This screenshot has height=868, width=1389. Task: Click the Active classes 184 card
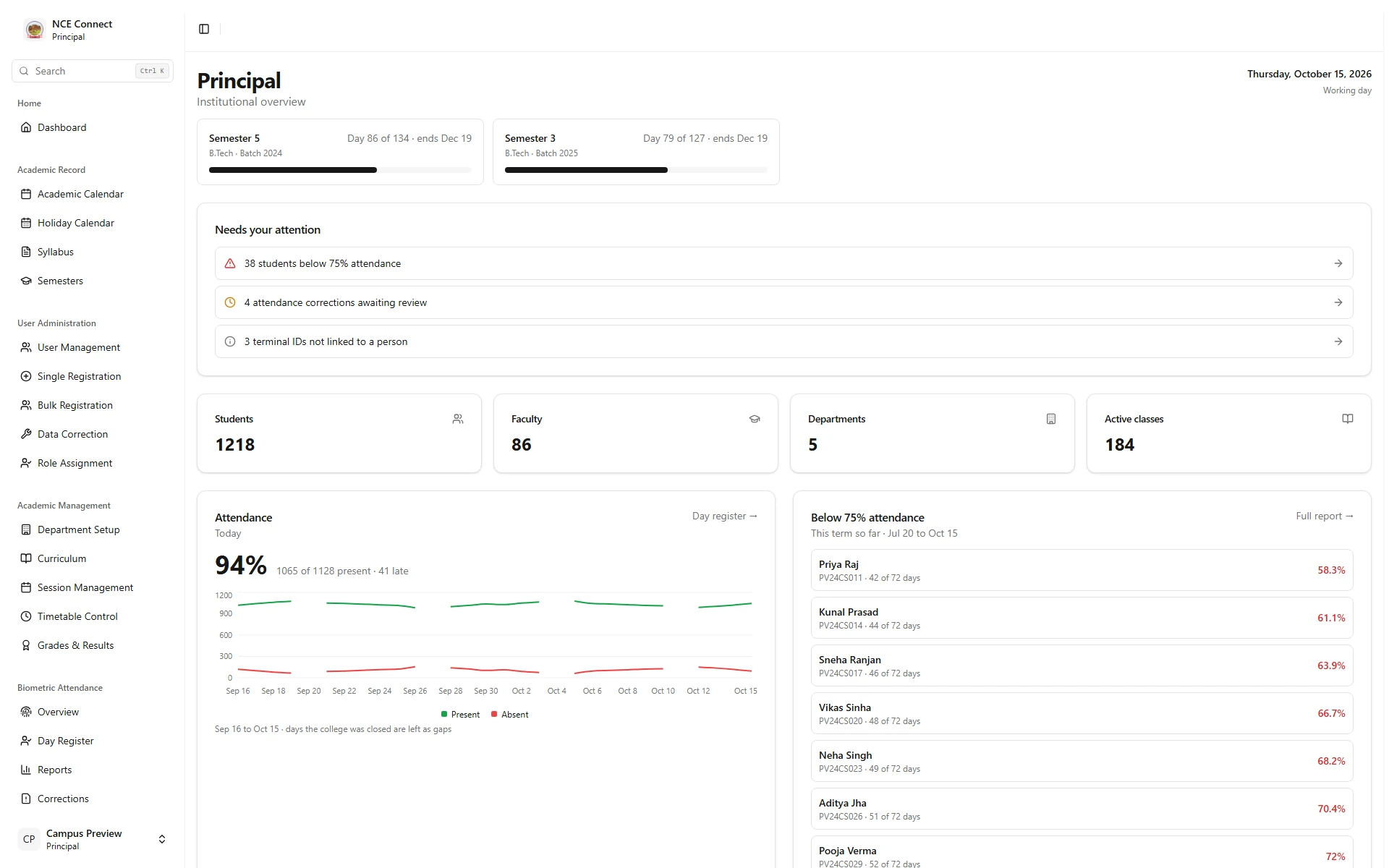(x=1228, y=433)
